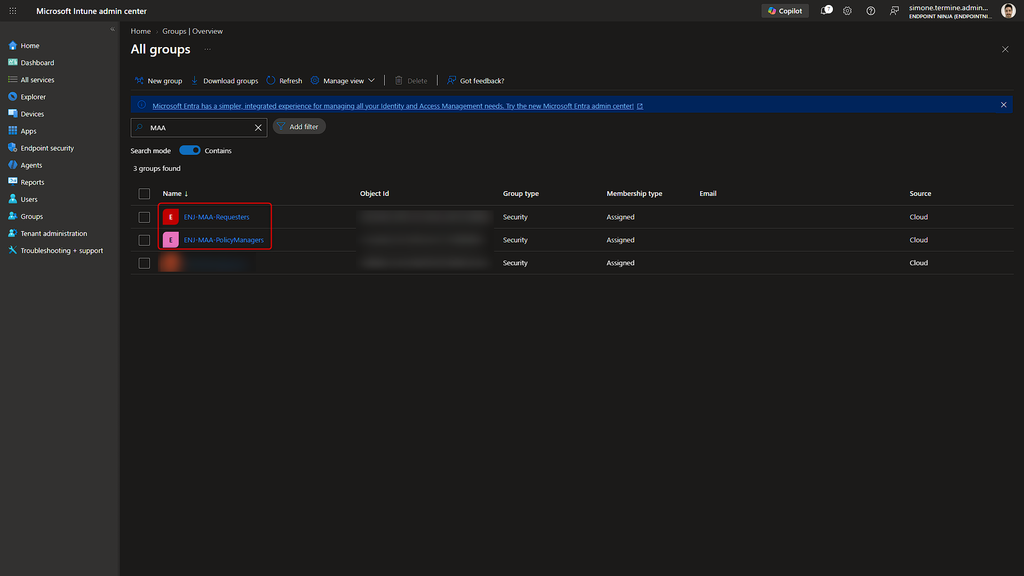
Task: Click the Delete toolbar button
Action: tap(411, 81)
